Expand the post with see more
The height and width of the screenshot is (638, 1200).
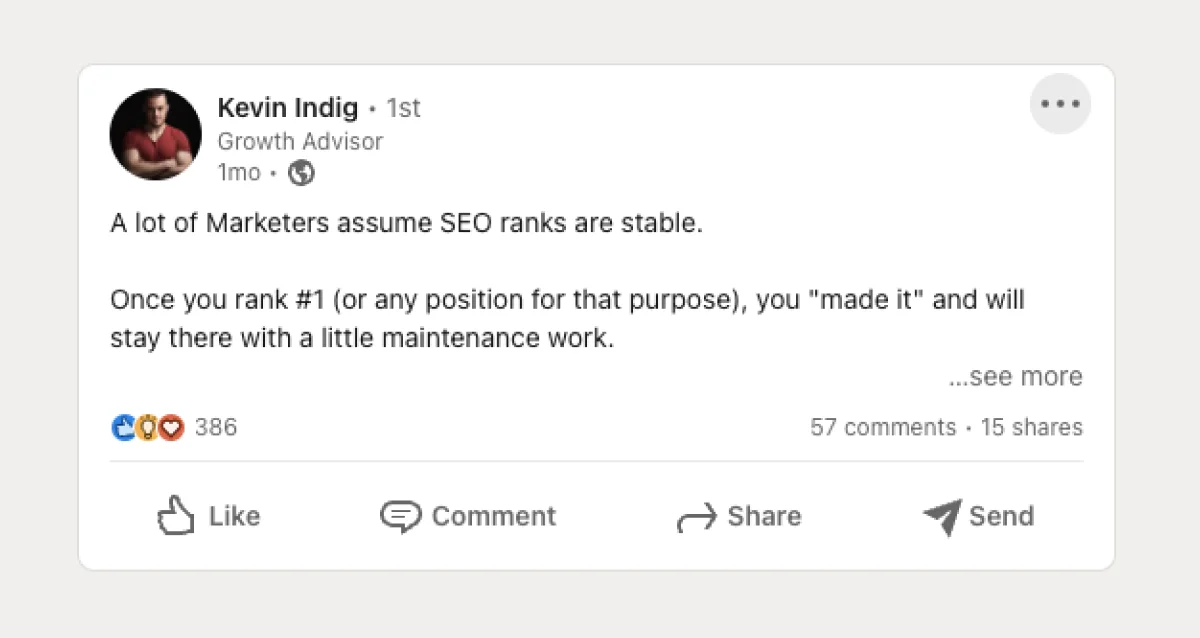[x=1015, y=376]
